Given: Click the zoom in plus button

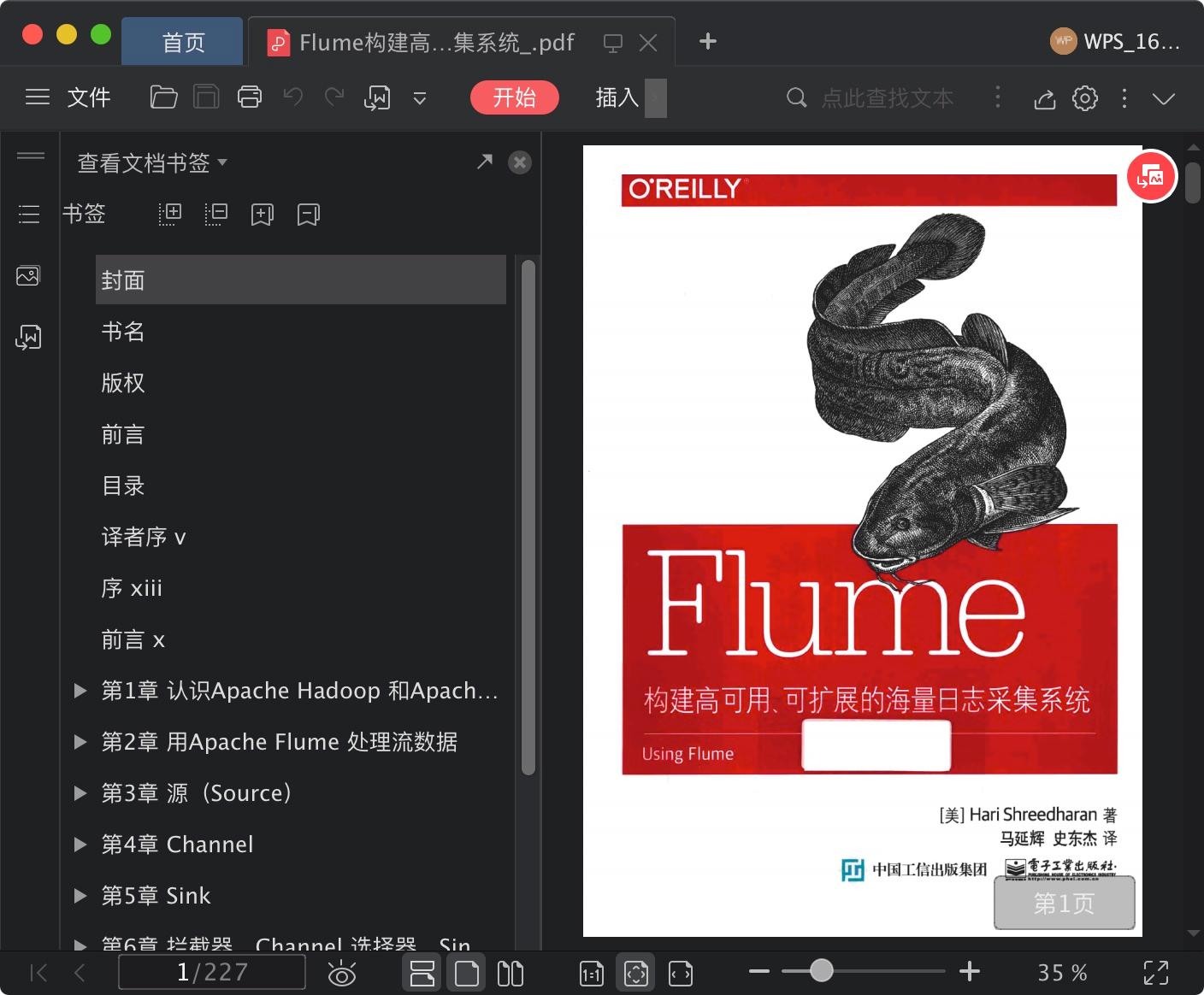Looking at the screenshot, I should click(970, 971).
